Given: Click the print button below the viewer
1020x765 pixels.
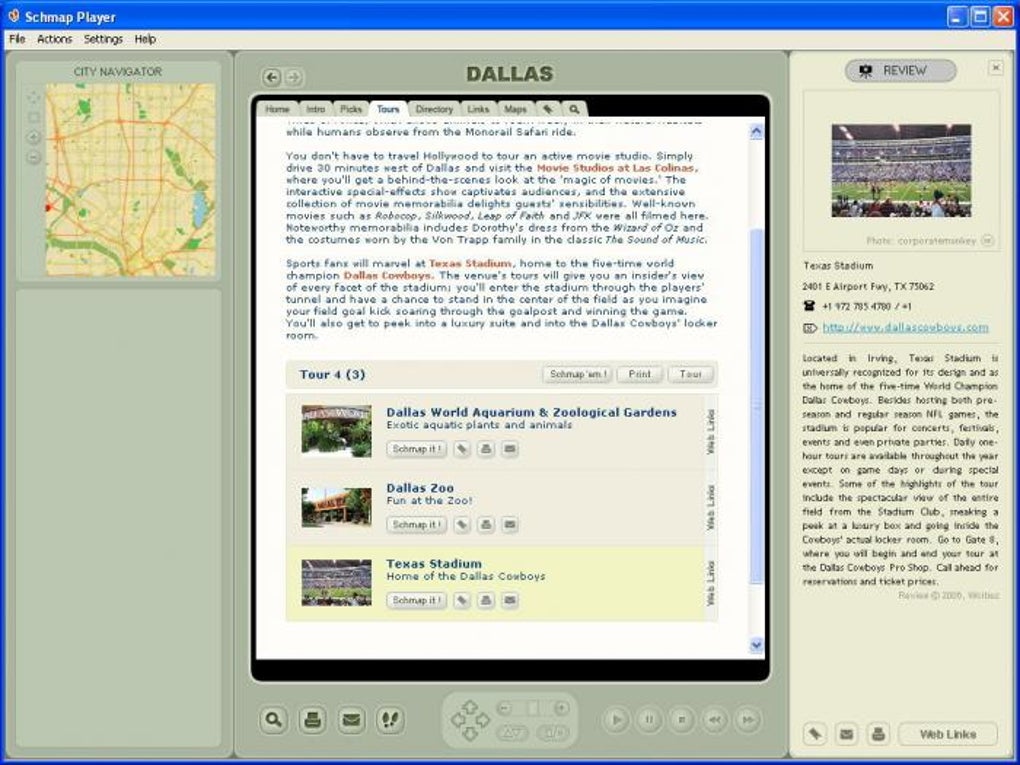Looking at the screenshot, I should coord(313,719).
